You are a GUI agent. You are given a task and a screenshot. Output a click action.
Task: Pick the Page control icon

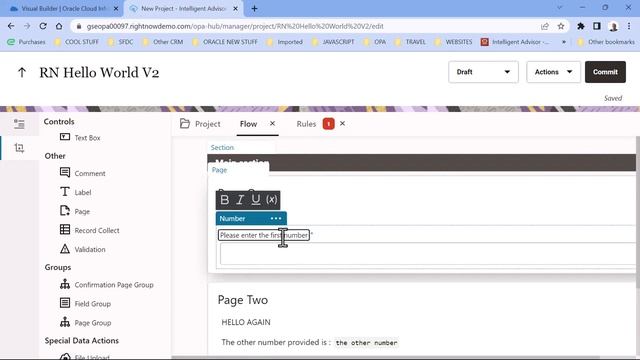pyautogui.click(x=64, y=211)
